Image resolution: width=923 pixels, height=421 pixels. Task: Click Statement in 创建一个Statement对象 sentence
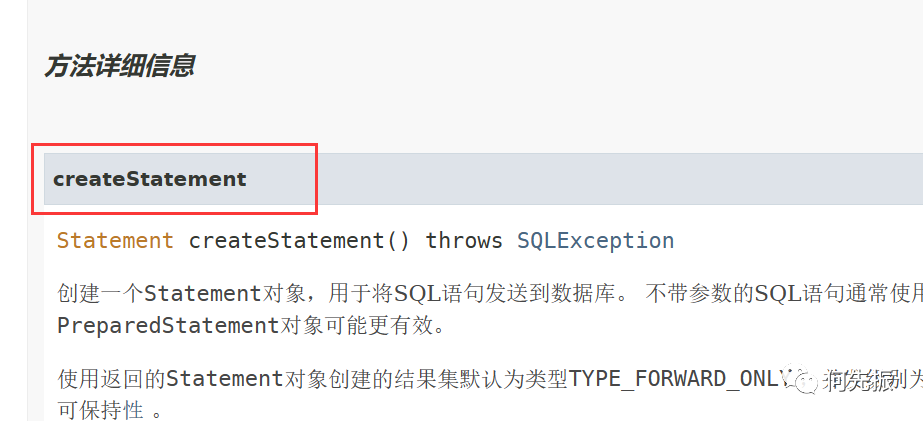point(202,293)
